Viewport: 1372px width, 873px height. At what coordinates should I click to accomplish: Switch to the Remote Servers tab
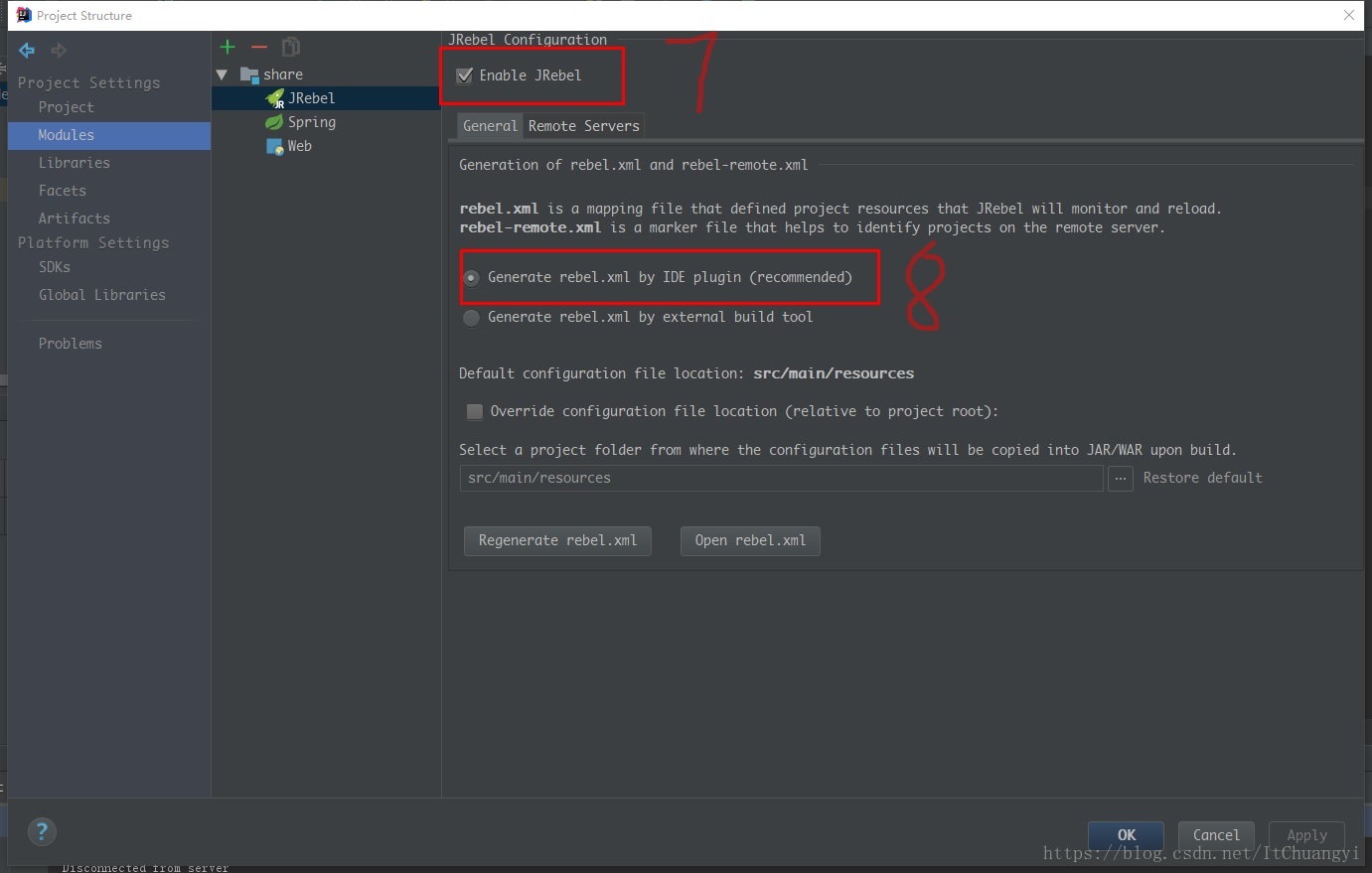(584, 126)
